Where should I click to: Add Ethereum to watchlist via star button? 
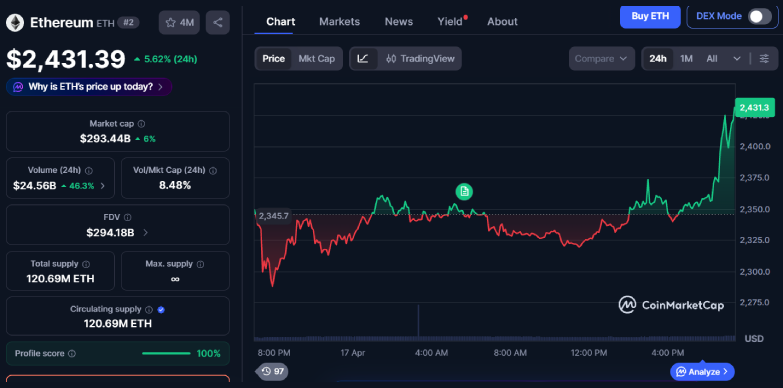pos(179,22)
